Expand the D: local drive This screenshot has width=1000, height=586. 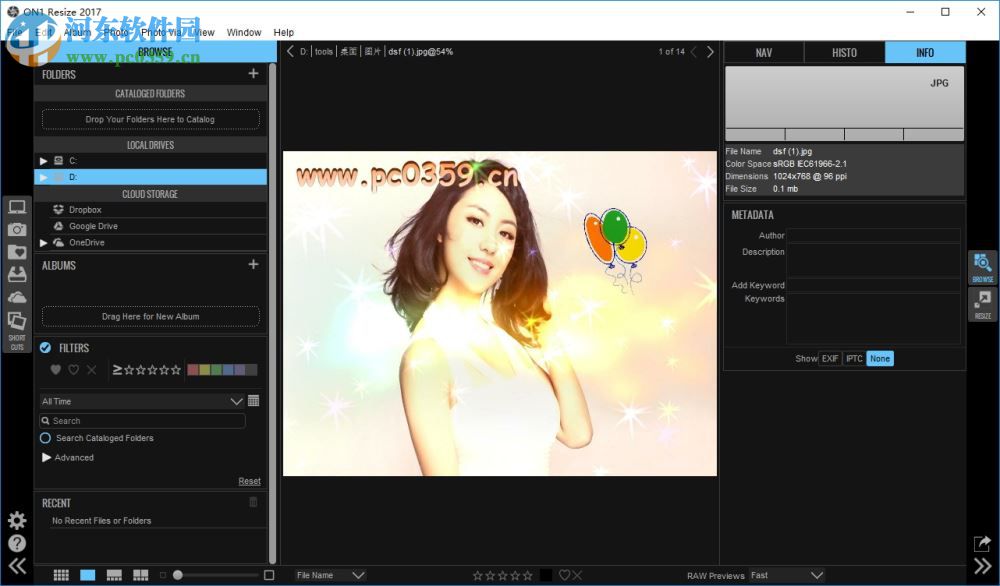[43, 177]
